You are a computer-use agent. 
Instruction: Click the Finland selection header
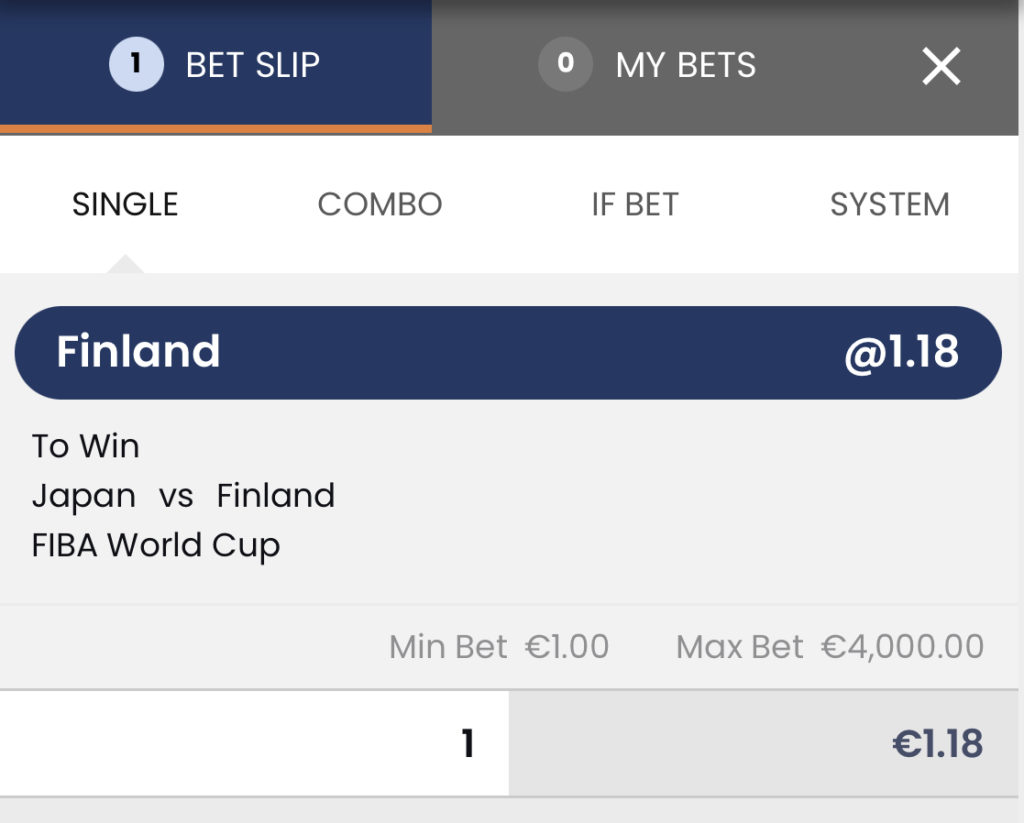coord(139,352)
